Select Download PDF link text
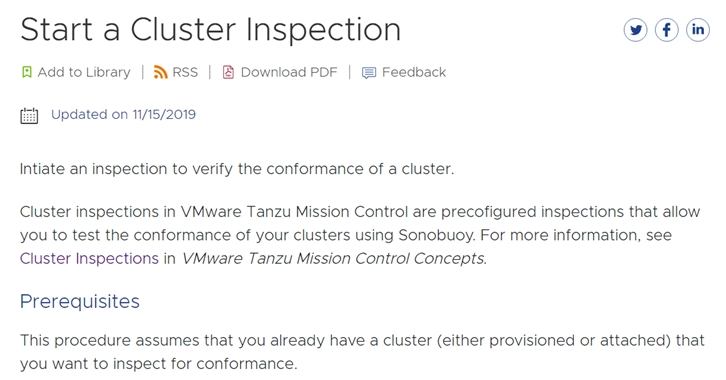The image size is (726, 380). coord(289,72)
